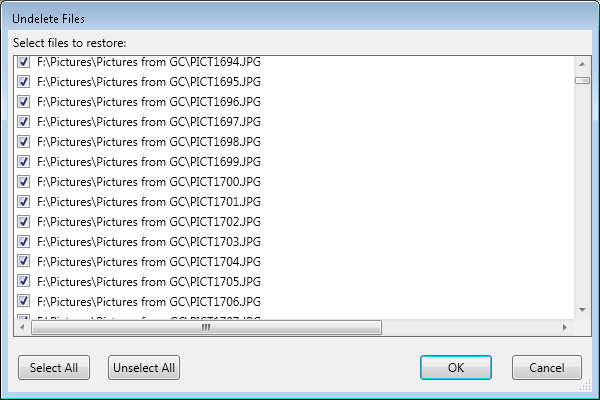Toggle PICT1703.JPG restore checkbox
The image size is (600, 400).
(x=23, y=242)
